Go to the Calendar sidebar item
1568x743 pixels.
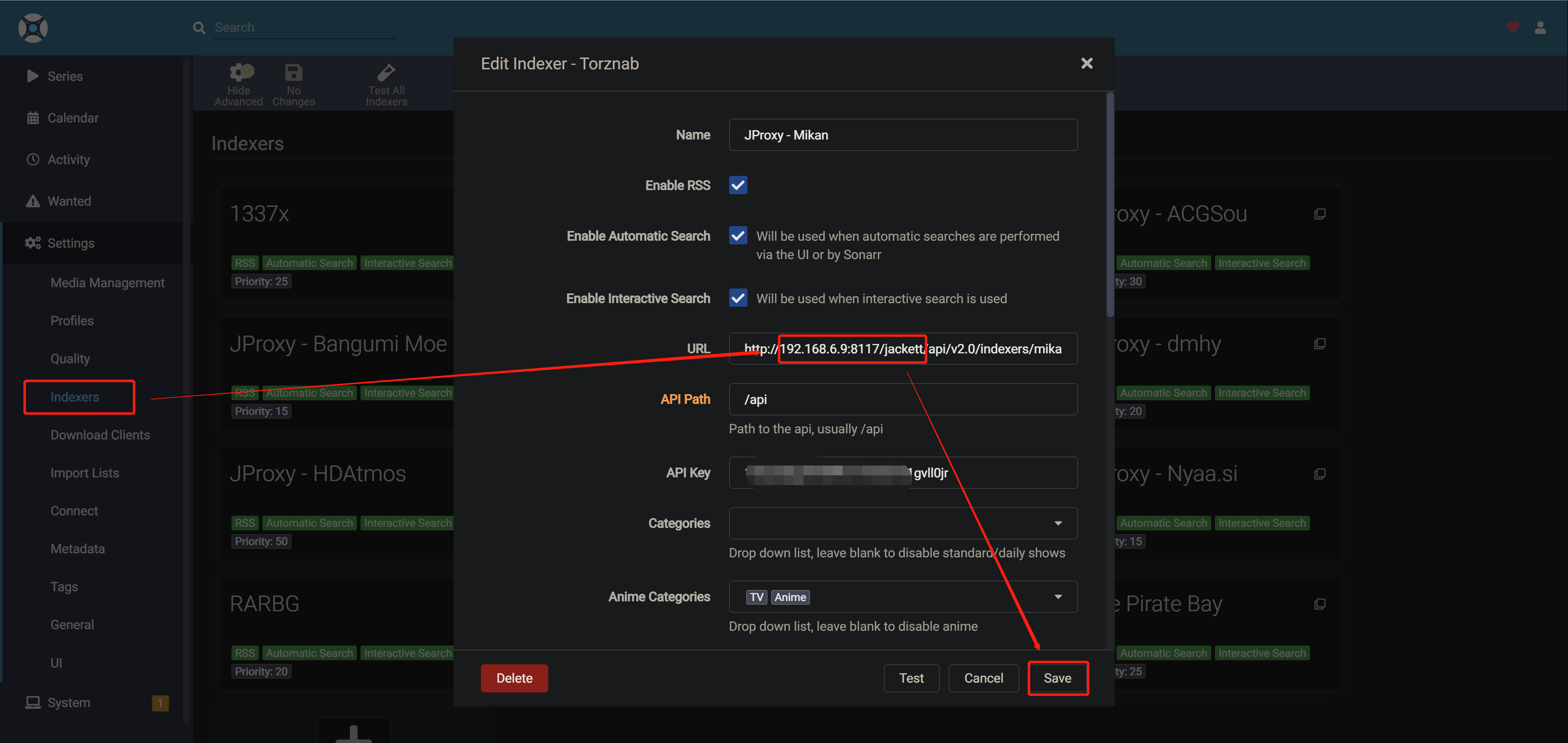click(72, 118)
